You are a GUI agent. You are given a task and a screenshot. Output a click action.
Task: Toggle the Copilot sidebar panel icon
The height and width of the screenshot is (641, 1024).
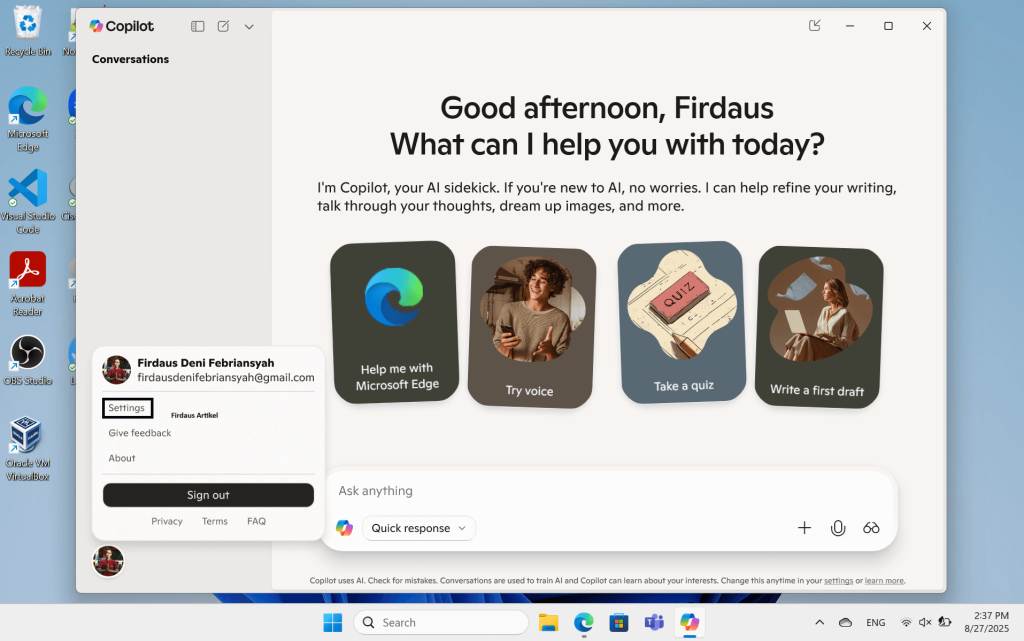[197, 26]
